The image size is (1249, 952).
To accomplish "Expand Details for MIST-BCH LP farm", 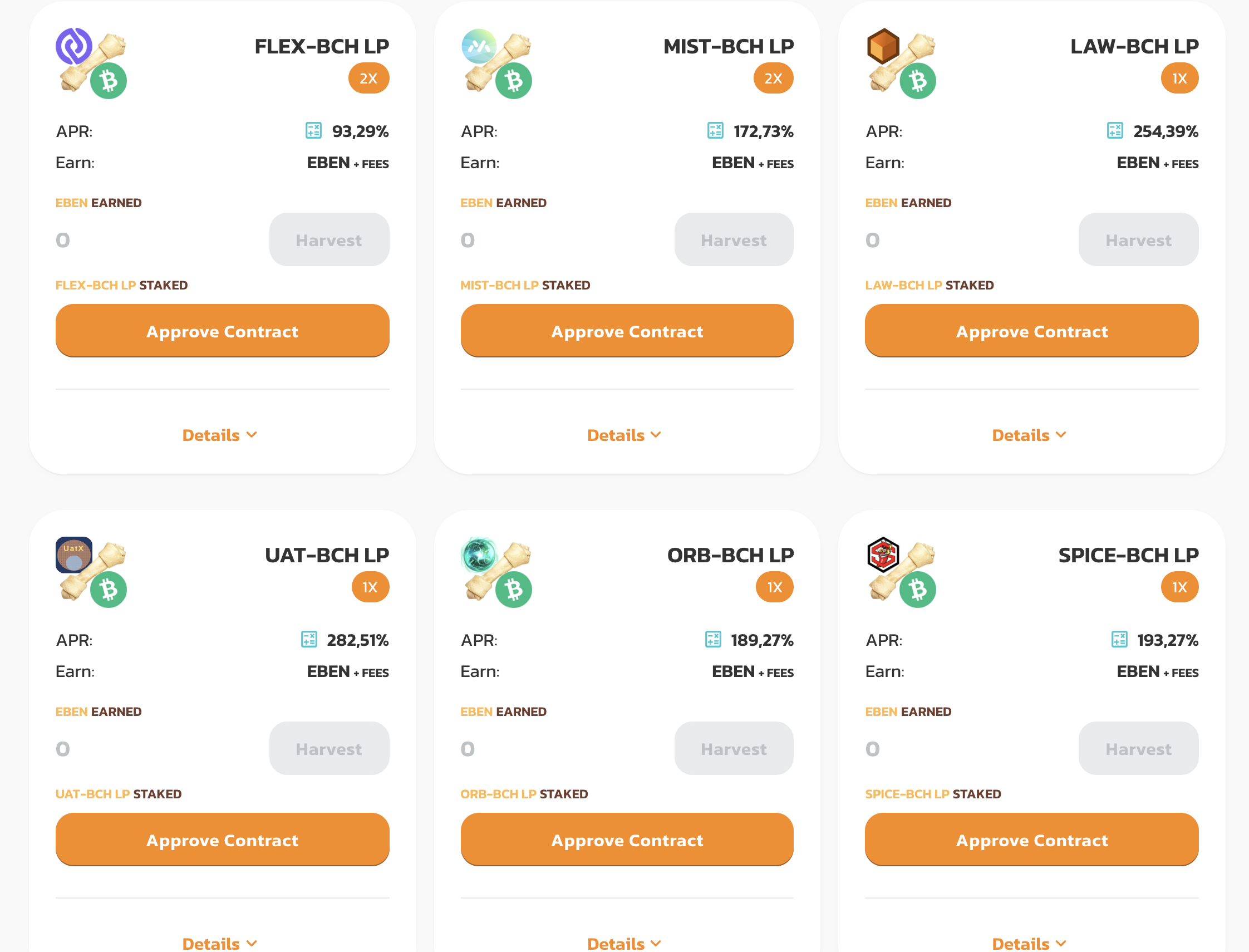I will [624, 435].
